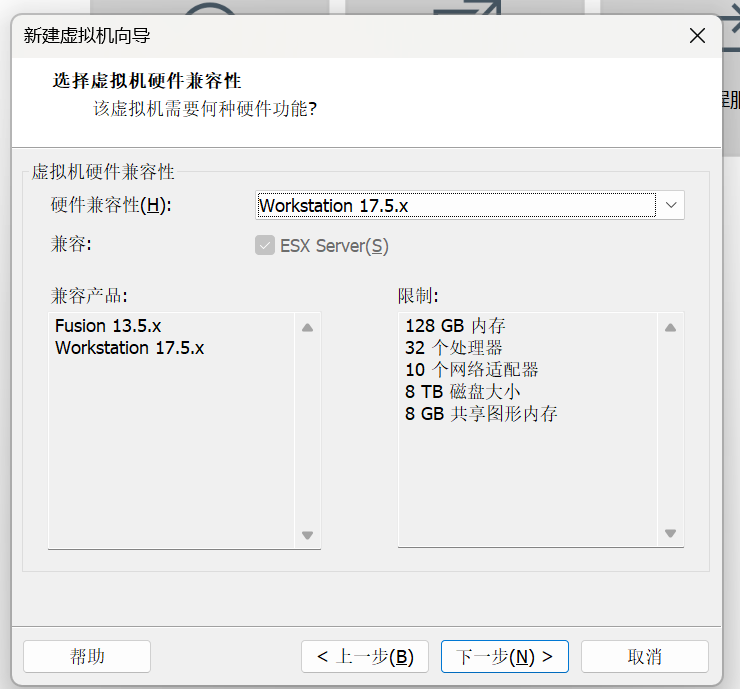Viewport: 740px width, 689px height.
Task: Select the Workstation 17.5.x combo box field
Action: [x=470, y=205]
